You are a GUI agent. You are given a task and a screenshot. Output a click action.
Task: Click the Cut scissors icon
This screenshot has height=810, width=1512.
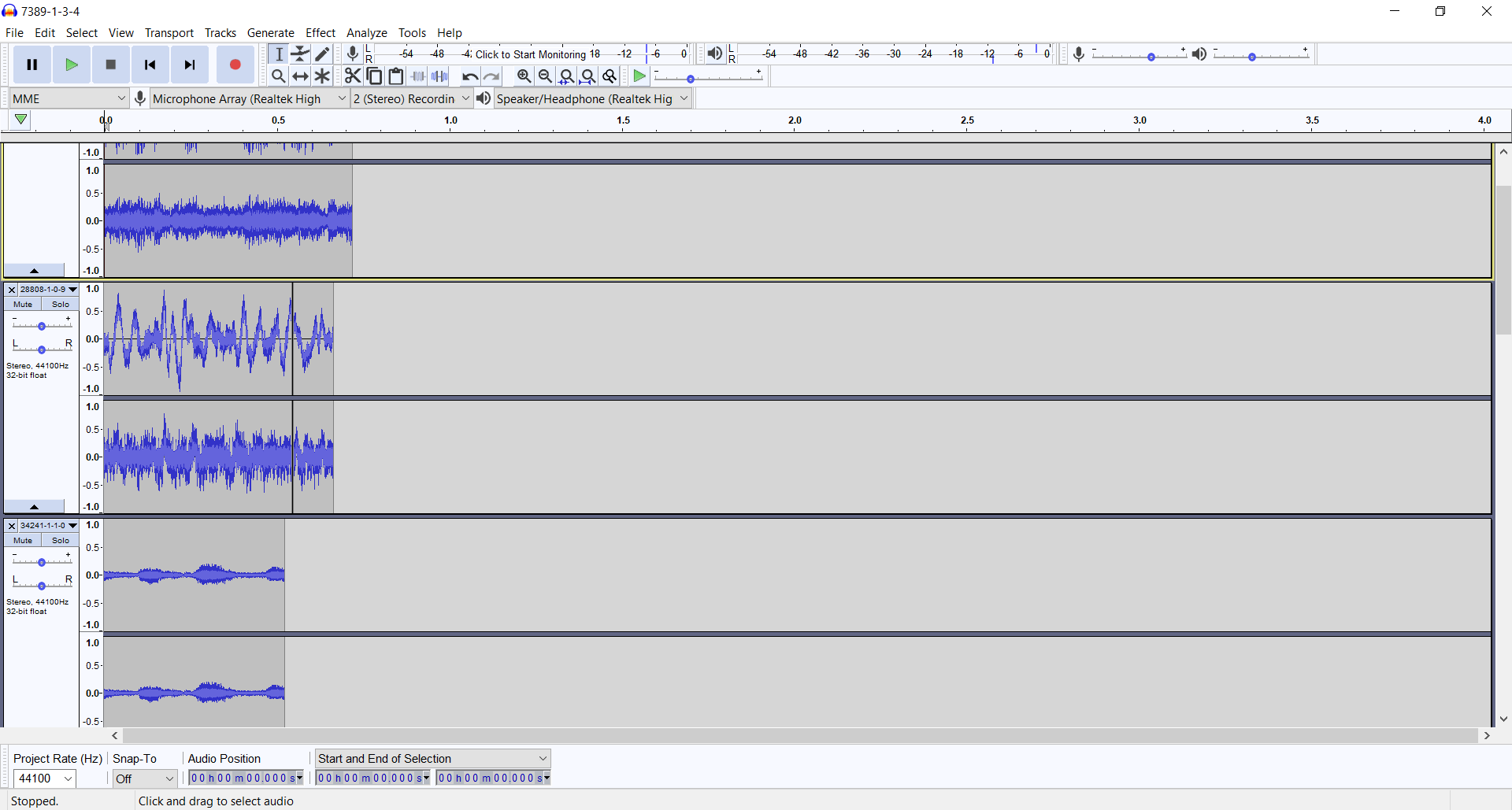tap(353, 76)
